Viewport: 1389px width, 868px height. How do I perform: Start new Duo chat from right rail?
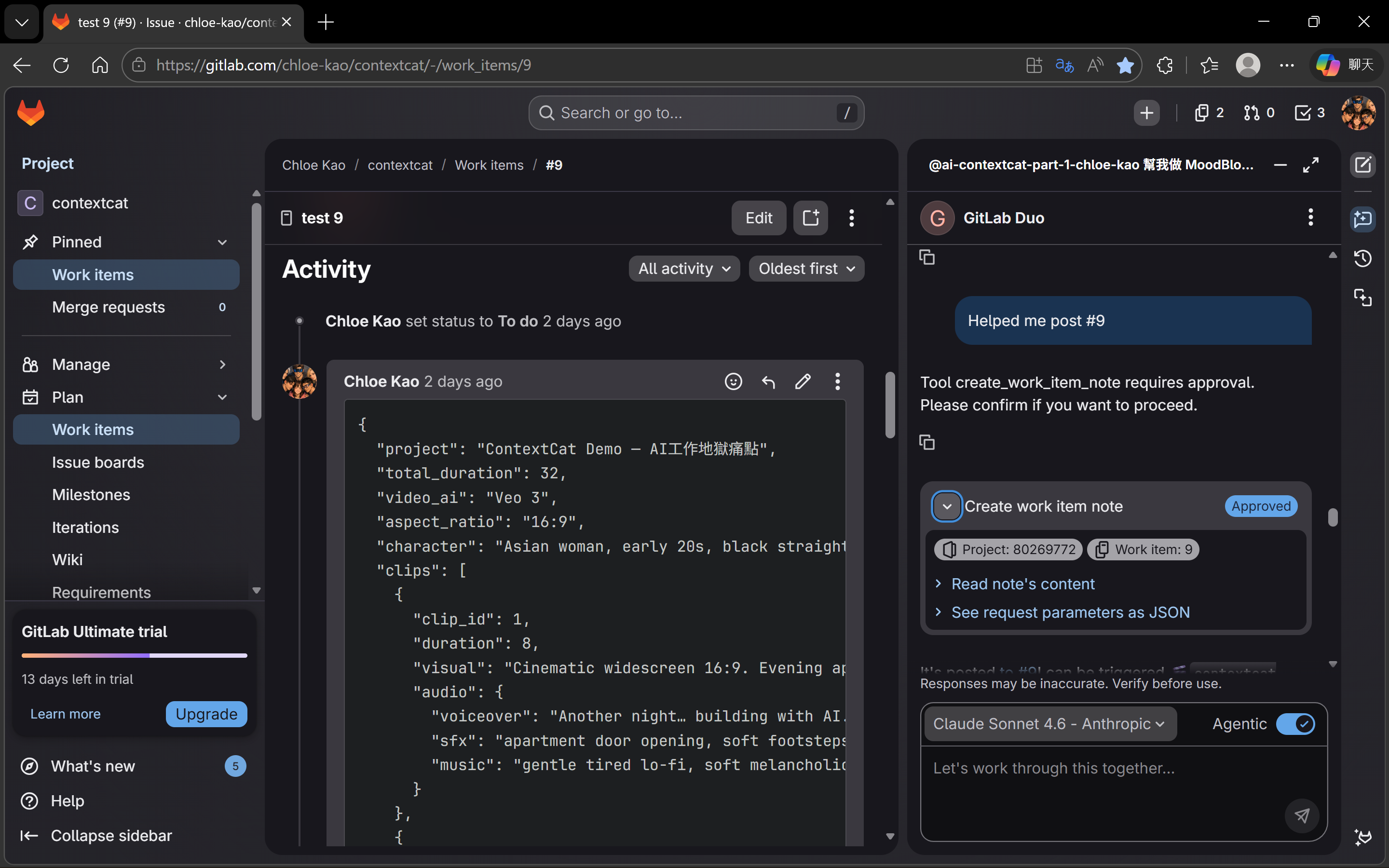point(1362,165)
